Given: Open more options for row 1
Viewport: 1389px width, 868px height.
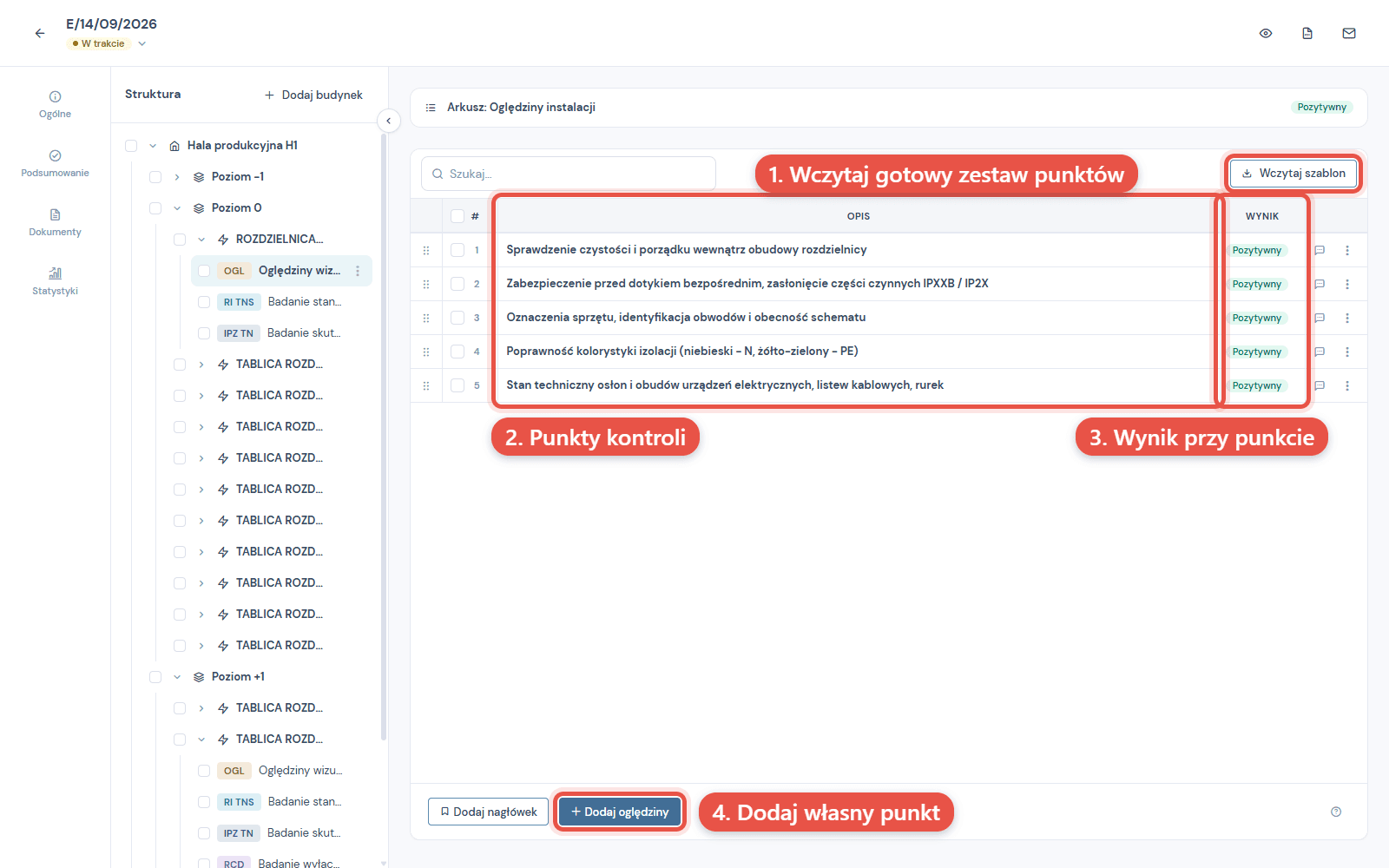Looking at the screenshot, I should point(1347,250).
